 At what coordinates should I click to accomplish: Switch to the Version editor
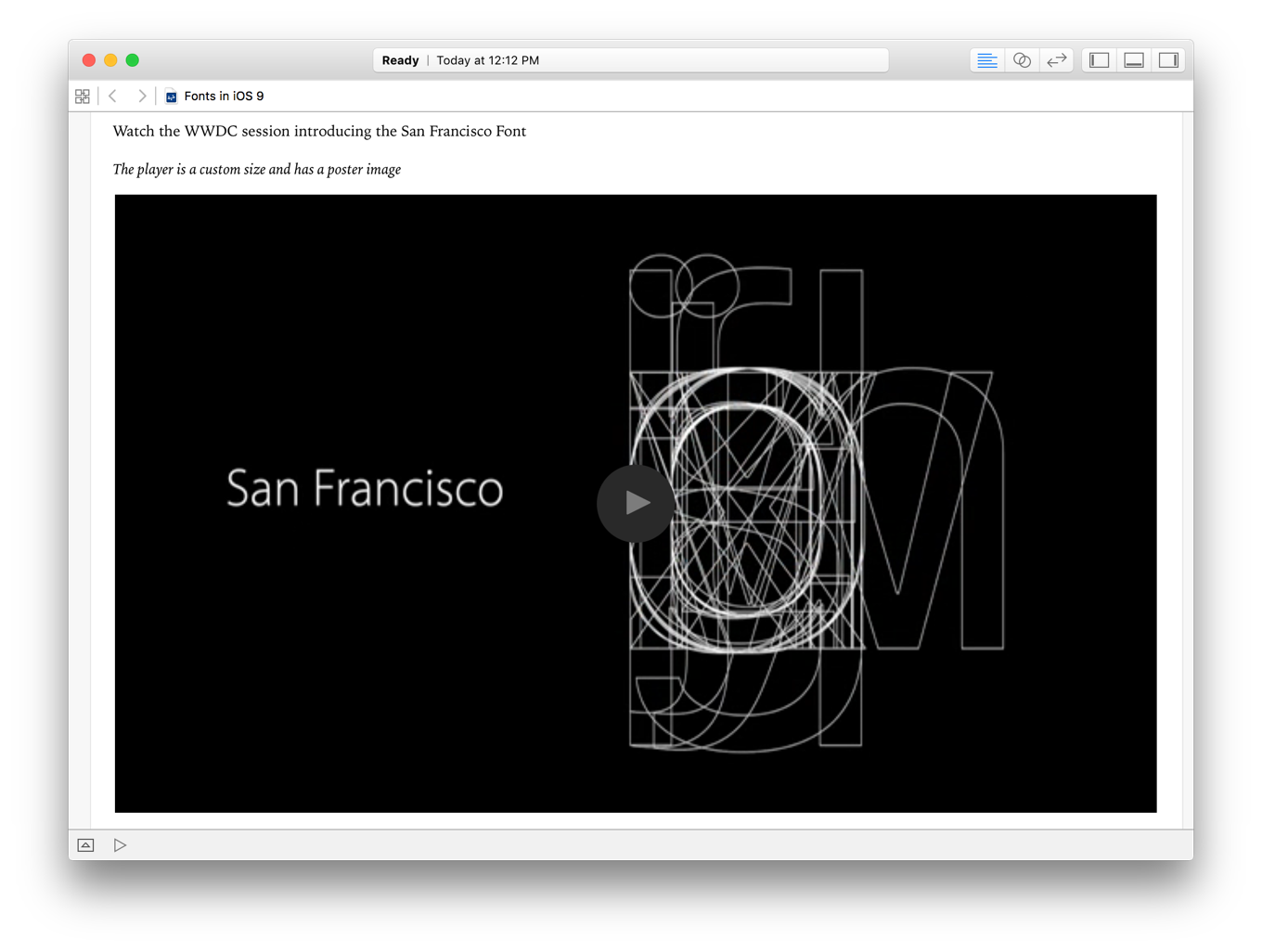[1056, 59]
